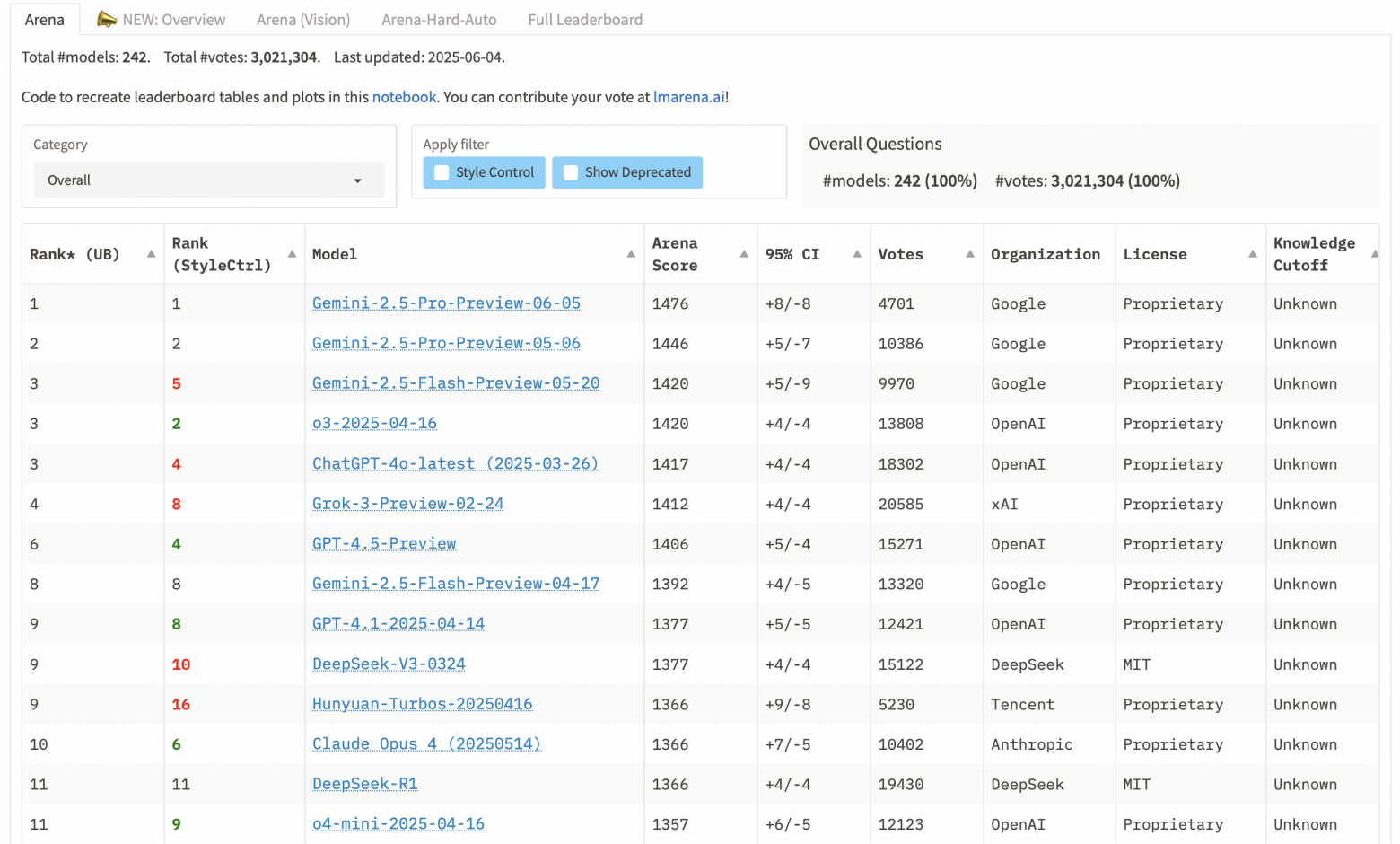
Task: Click the vote count 20585
Action: point(901,504)
